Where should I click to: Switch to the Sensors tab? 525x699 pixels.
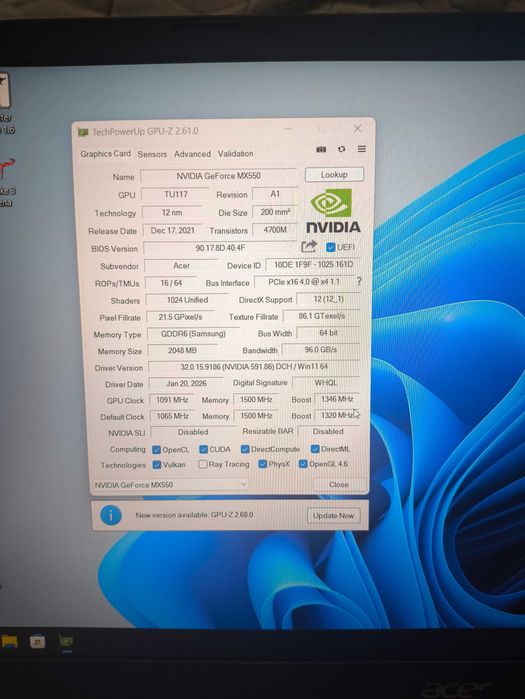[x=152, y=154]
